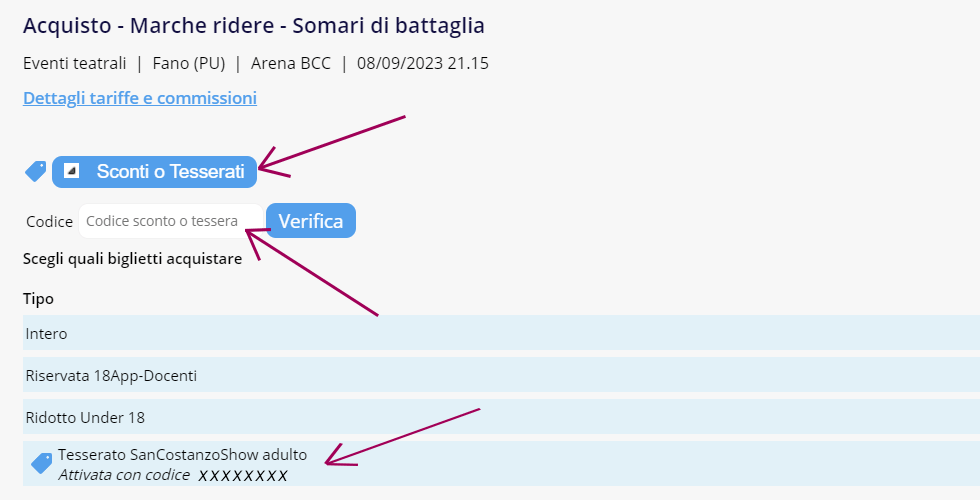Image resolution: width=980 pixels, height=500 pixels.
Task: Click the blue tag icon beside Sconti o Tesserati
Action: 36,171
